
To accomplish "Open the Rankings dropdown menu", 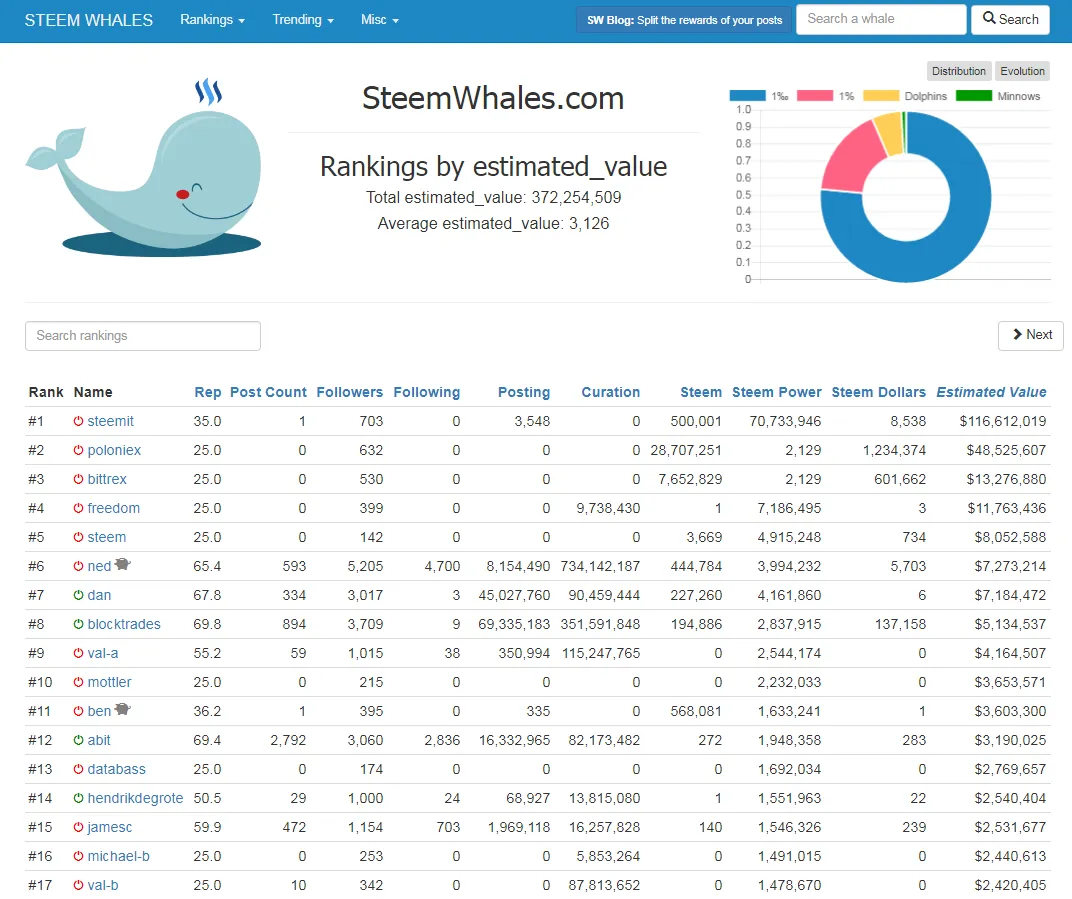I will pos(212,20).
